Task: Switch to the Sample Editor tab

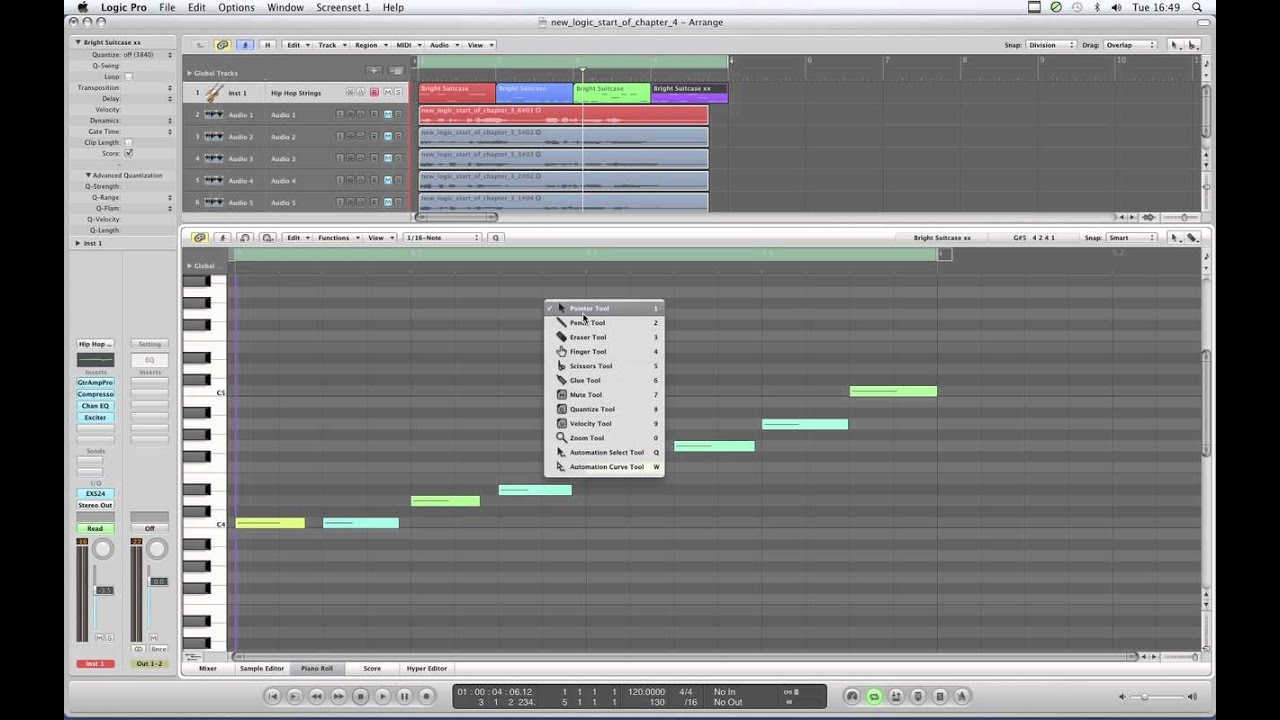Action: pos(262,668)
